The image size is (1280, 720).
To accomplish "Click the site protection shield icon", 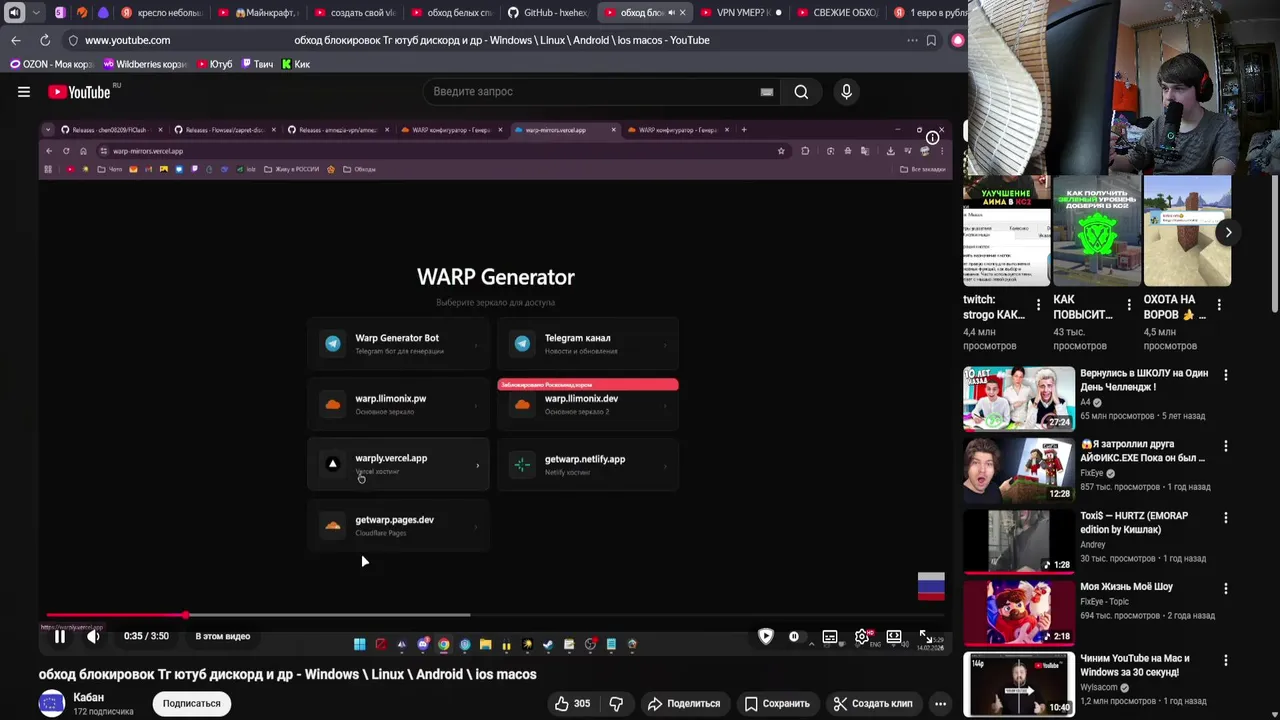I will pyautogui.click(x=72, y=40).
